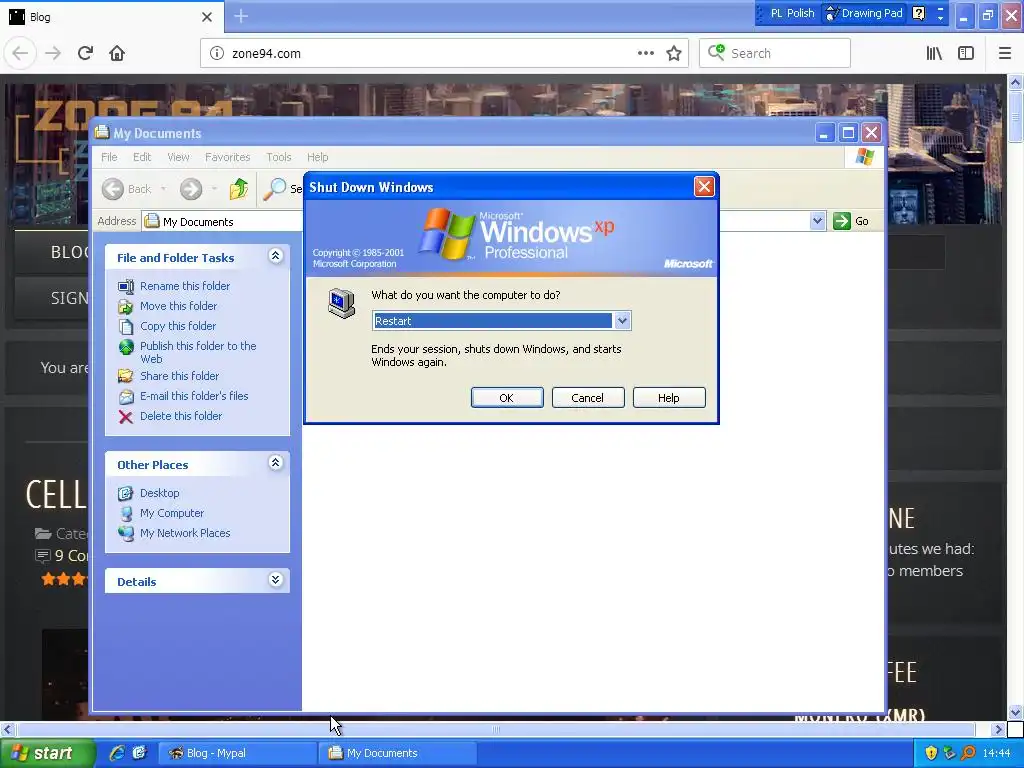The image size is (1024, 768).
Task: Click the zone94.com URL address field
Action: 444,53
